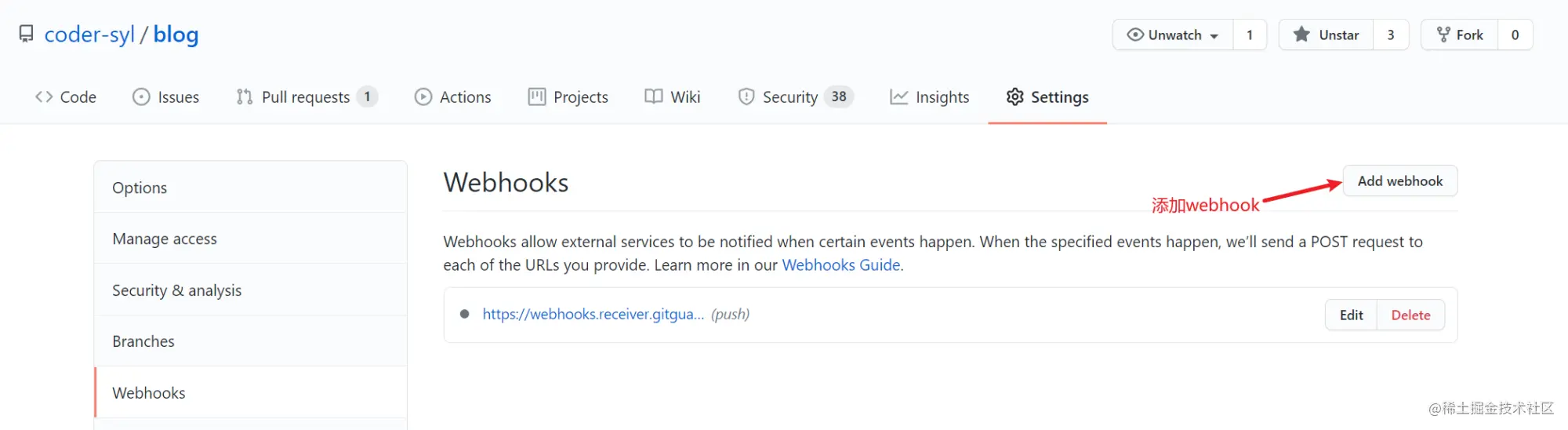Click the repository icon beside coder-syl

coord(27,35)
